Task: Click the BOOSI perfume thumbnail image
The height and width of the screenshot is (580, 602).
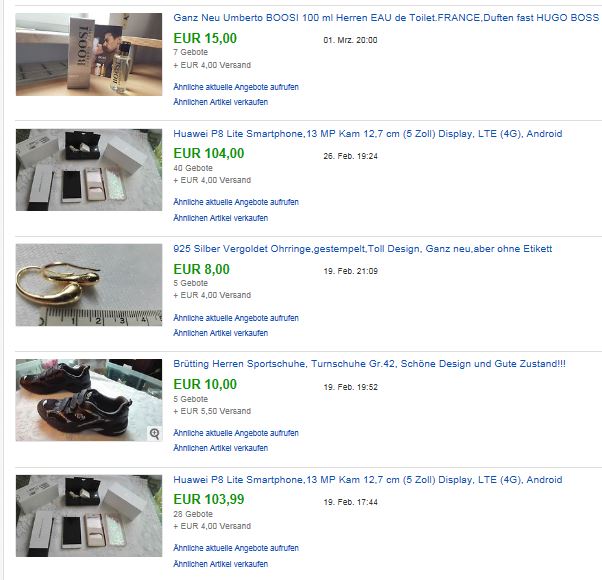Action: (89, 54)
